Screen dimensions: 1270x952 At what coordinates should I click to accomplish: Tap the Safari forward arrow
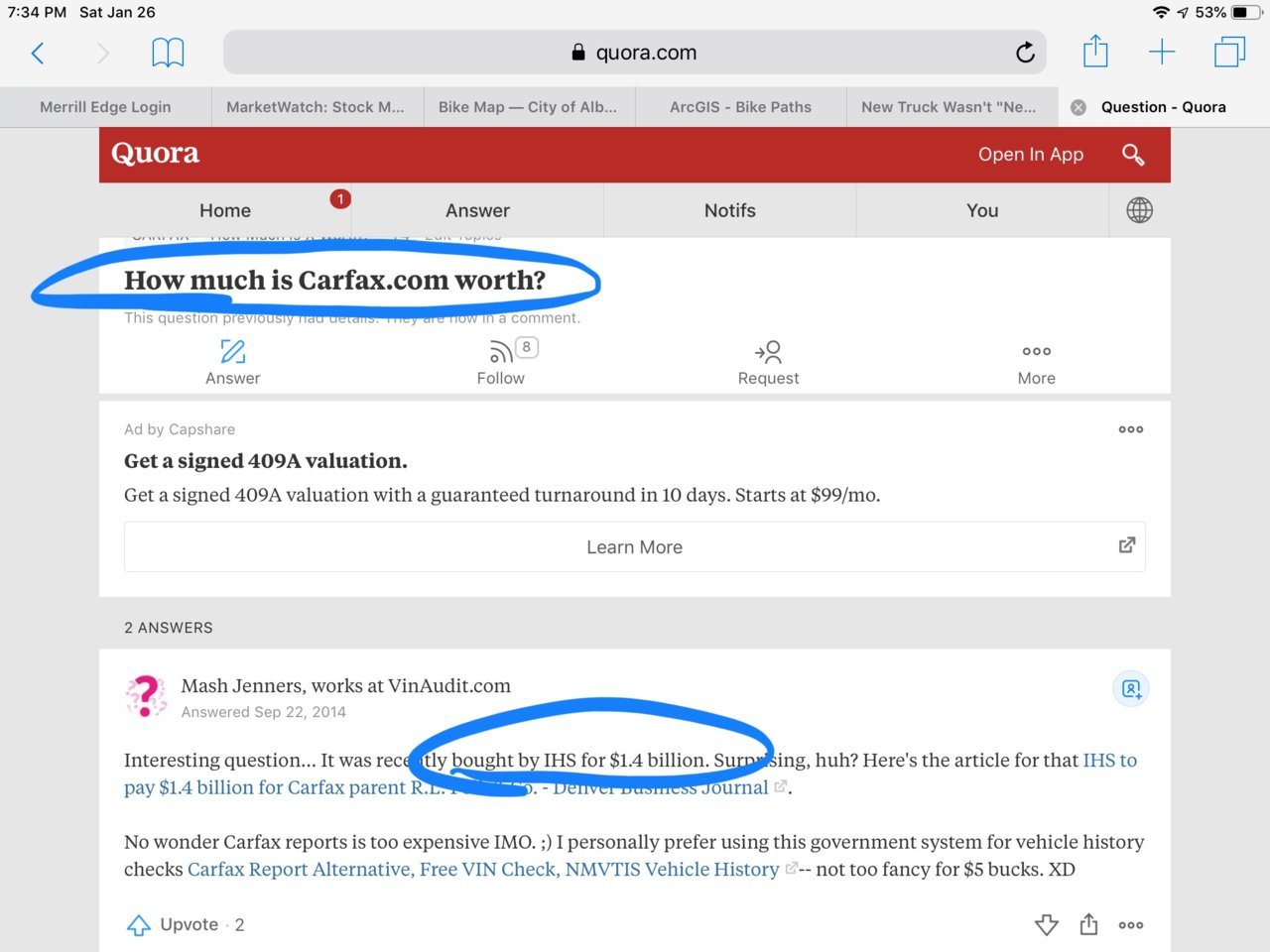[x=102, y=53]
